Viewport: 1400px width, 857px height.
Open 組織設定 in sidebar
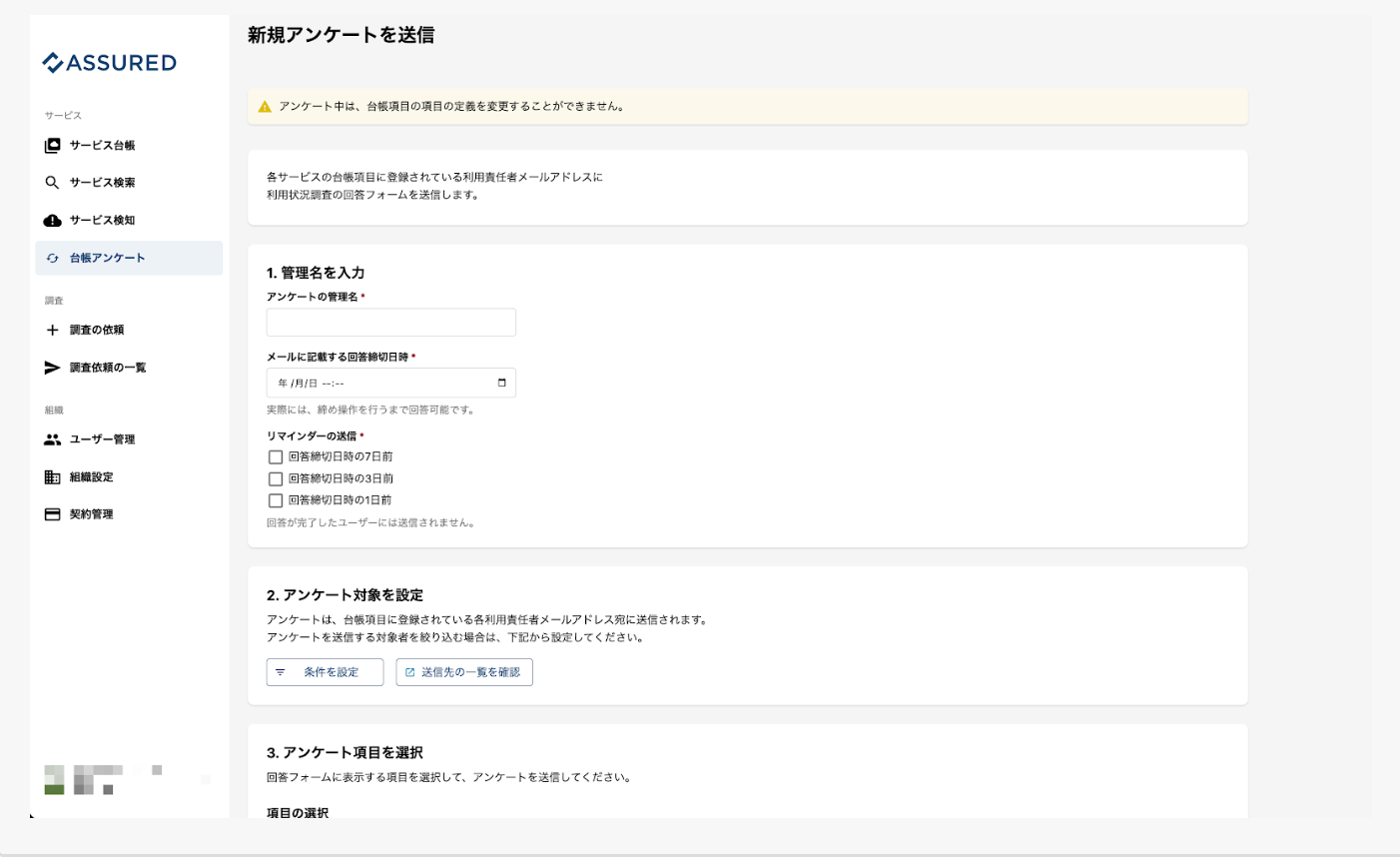tap(129, 477)
